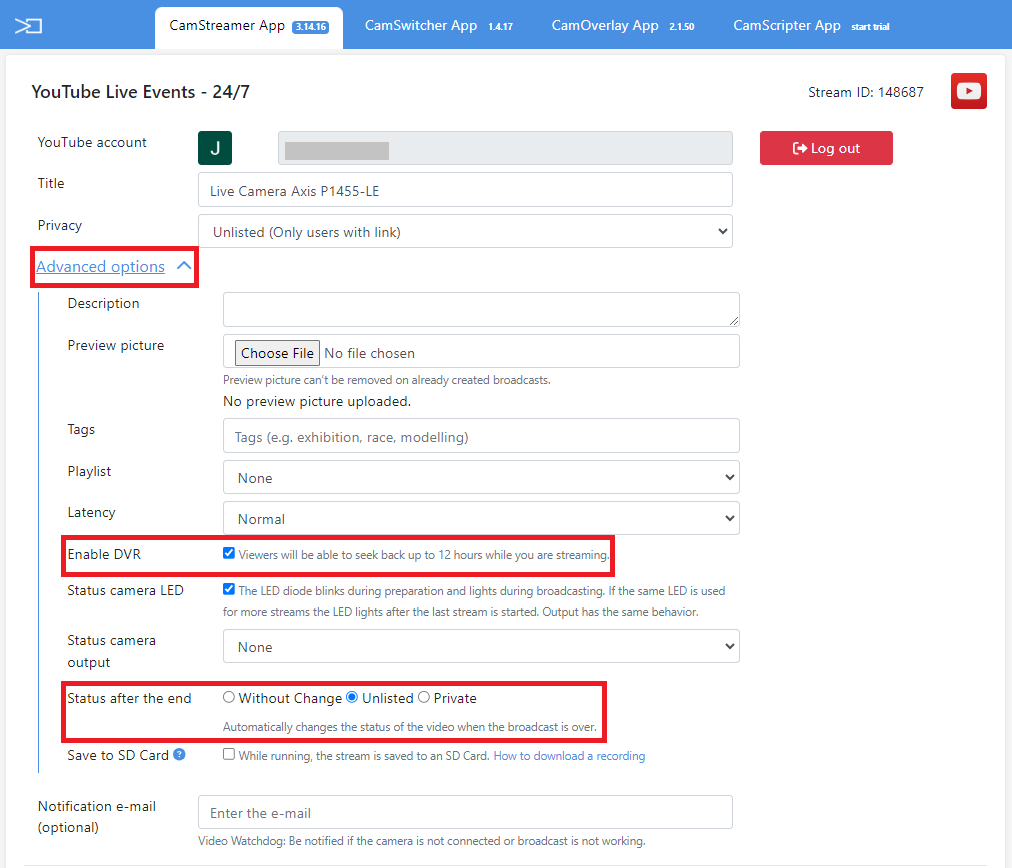Select the Private status radio option
This screenshot has height=868, width=1012.
point(423,697)
